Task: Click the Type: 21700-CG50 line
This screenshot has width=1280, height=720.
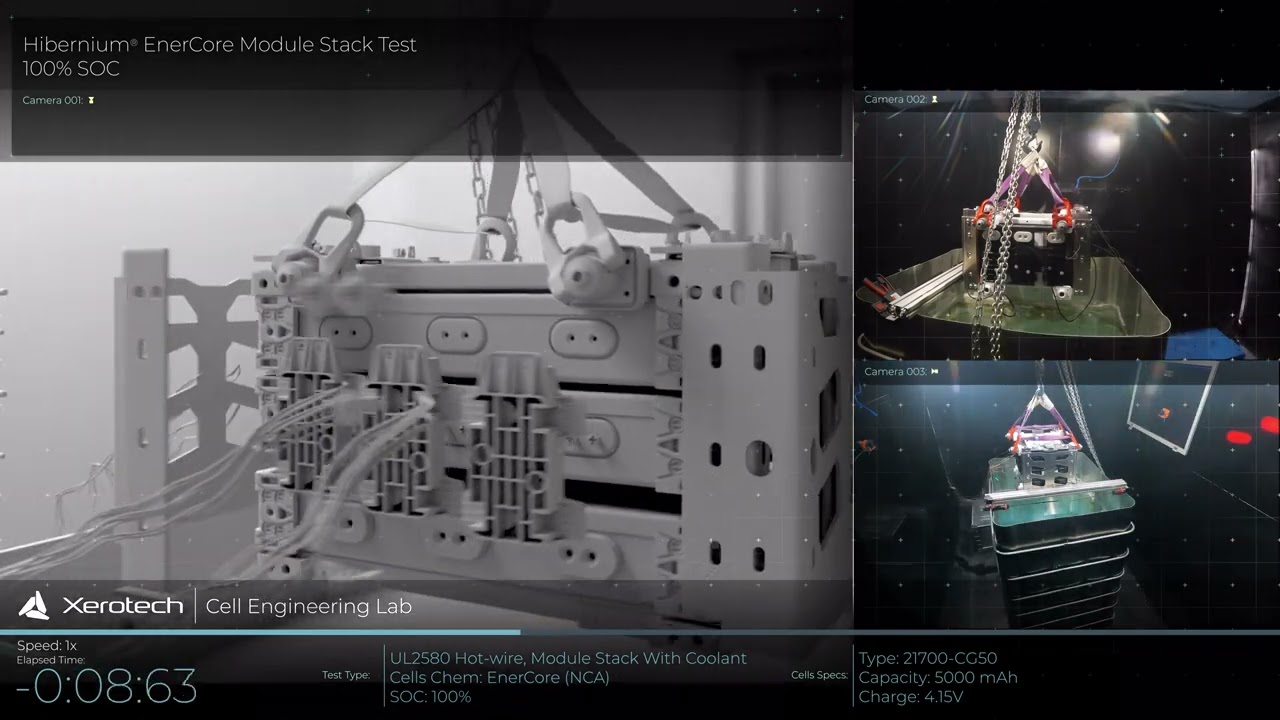Action: [928, 658]
